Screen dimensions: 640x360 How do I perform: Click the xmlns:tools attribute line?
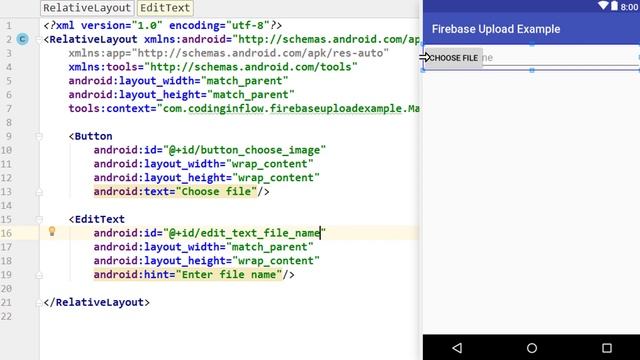pyautogui.click(x=213, y=67)
